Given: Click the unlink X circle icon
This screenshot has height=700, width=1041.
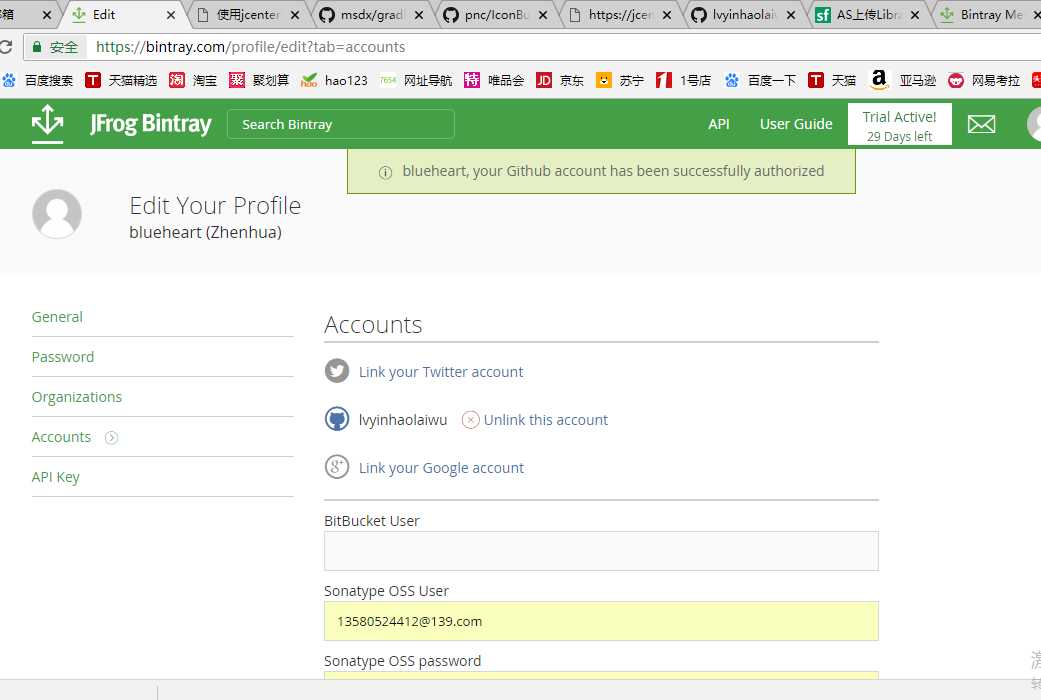Looking at the screenshot, I should pyautogui.click(x=470, y=420).
